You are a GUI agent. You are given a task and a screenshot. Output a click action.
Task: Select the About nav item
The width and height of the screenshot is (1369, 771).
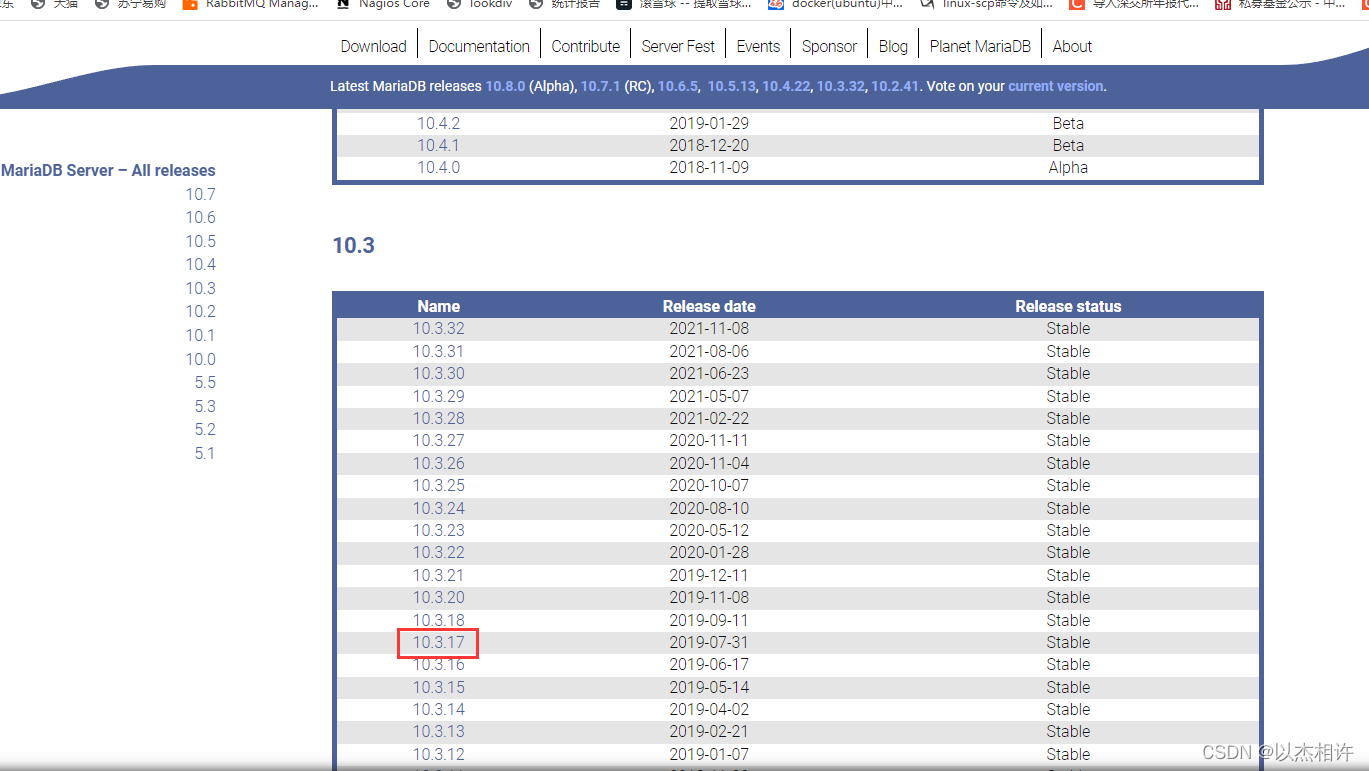click(1072, 46)
